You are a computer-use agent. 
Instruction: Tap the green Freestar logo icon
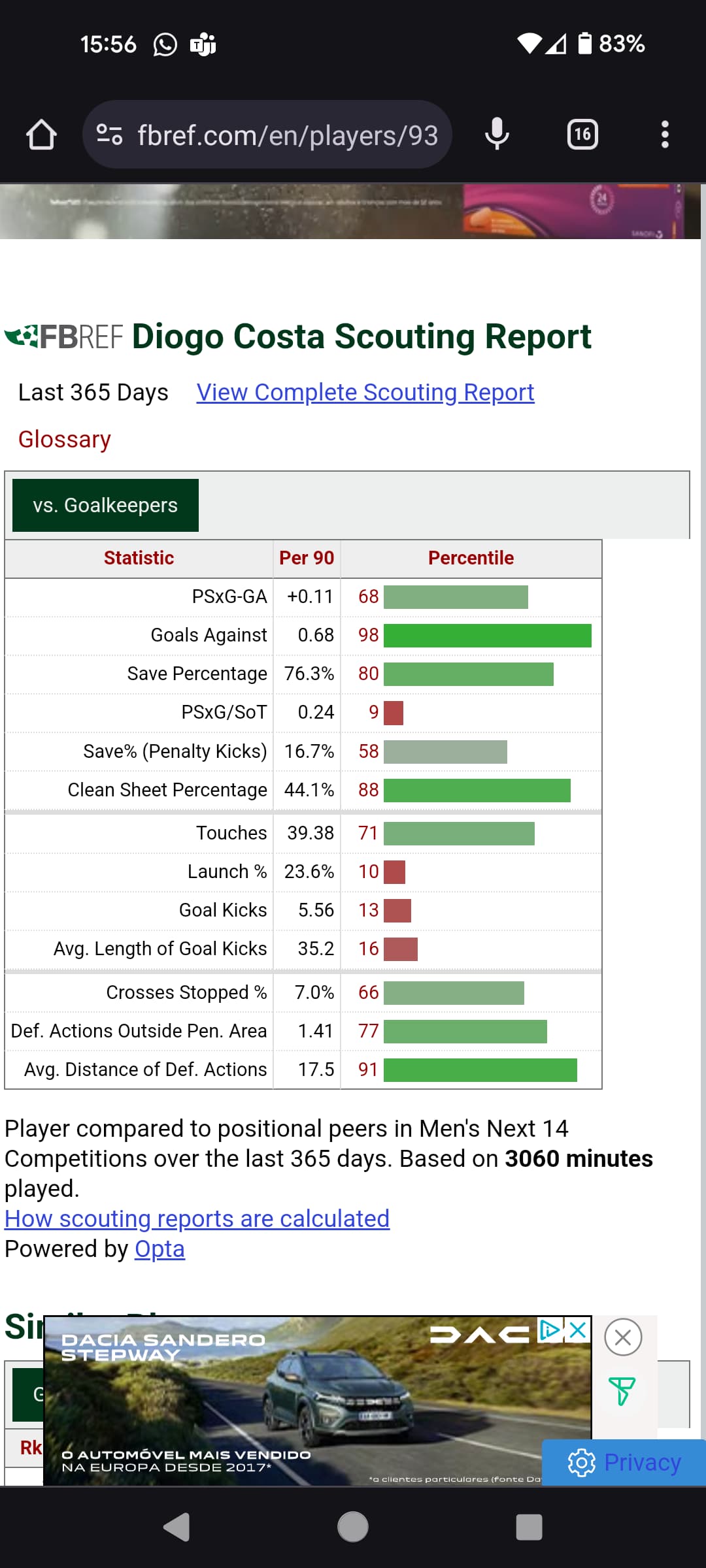[622, 1391]
